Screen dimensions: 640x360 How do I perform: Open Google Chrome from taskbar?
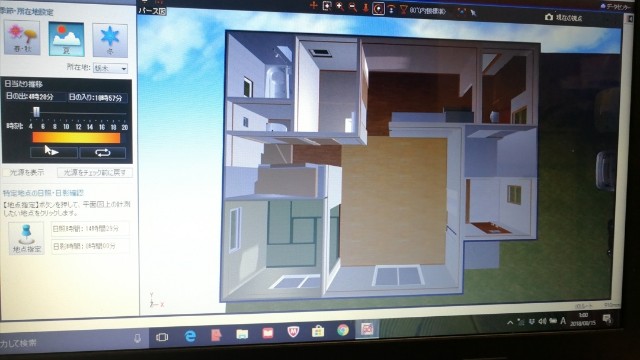click(343, 329)
